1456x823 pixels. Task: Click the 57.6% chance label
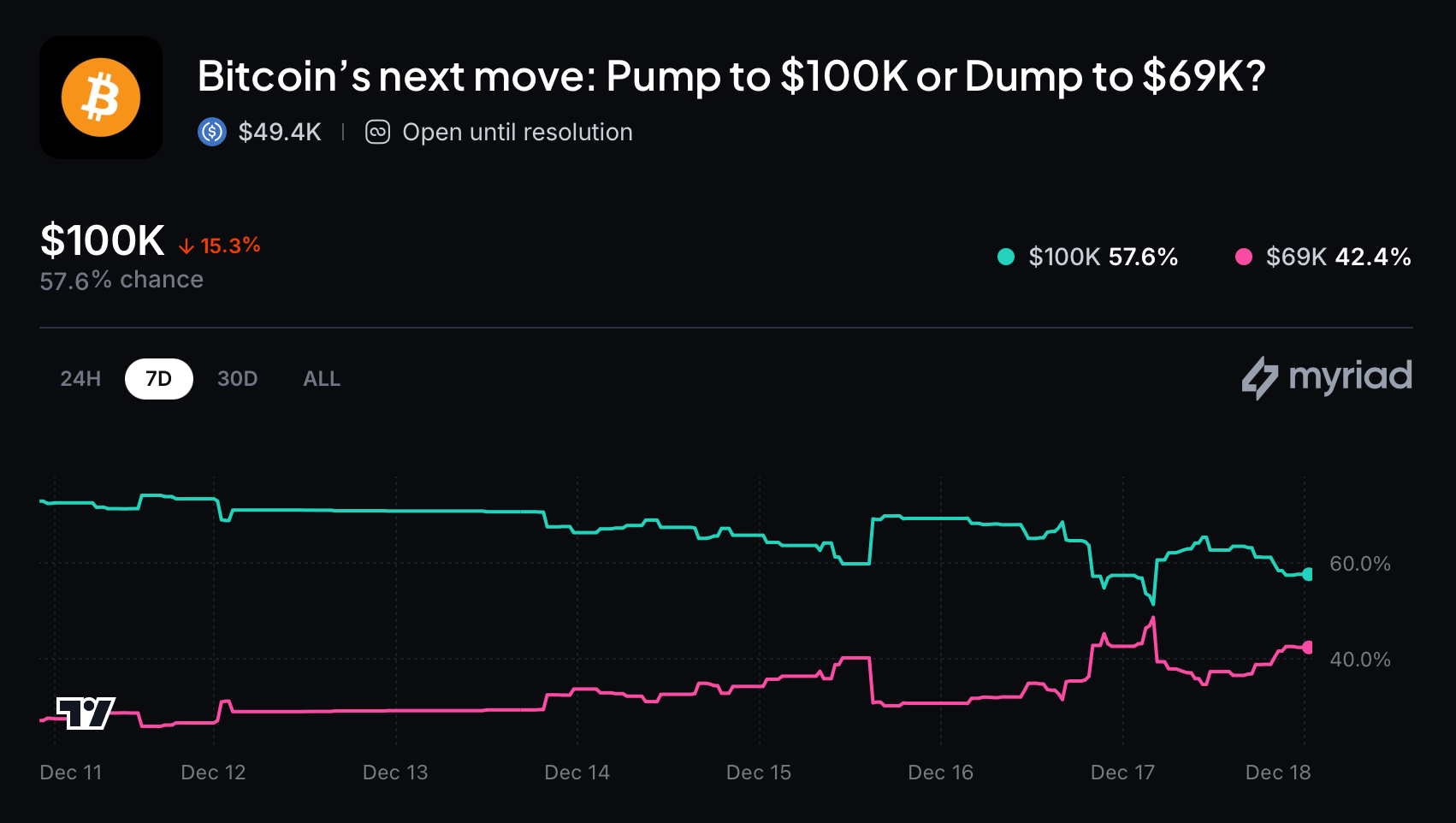coord(121,279)
